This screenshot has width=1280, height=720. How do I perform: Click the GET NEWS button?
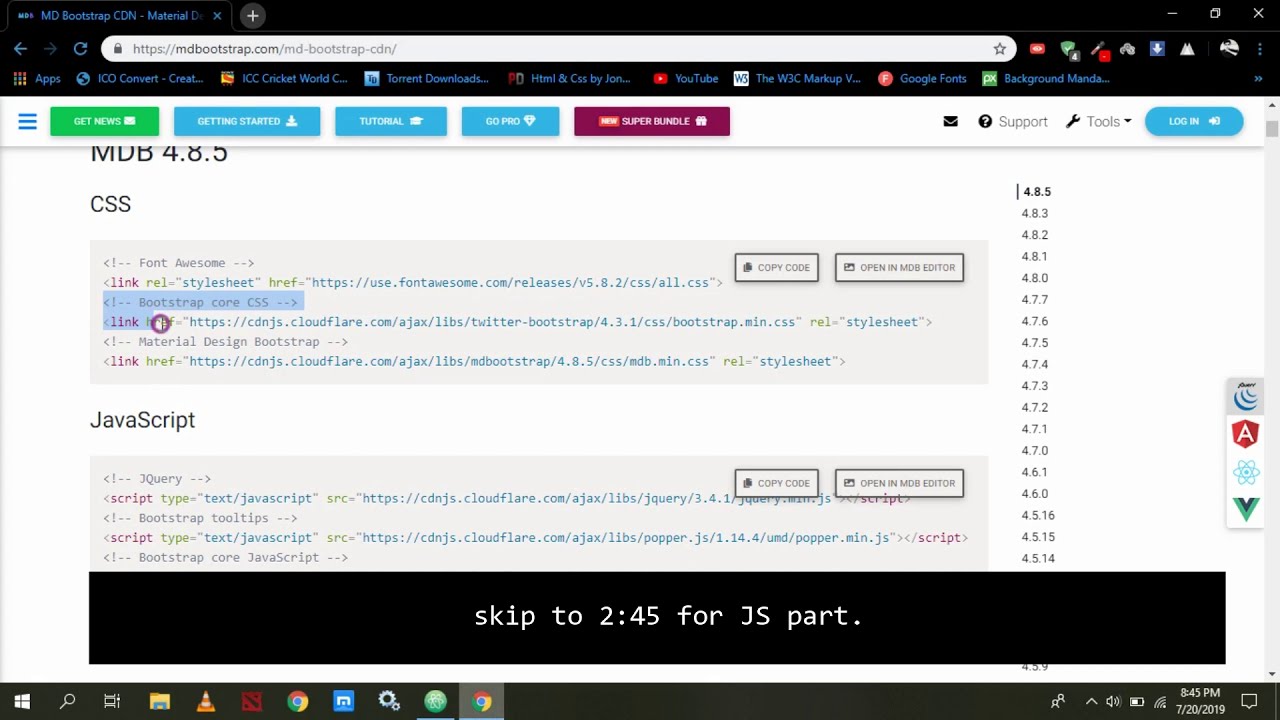coord(105,121)
